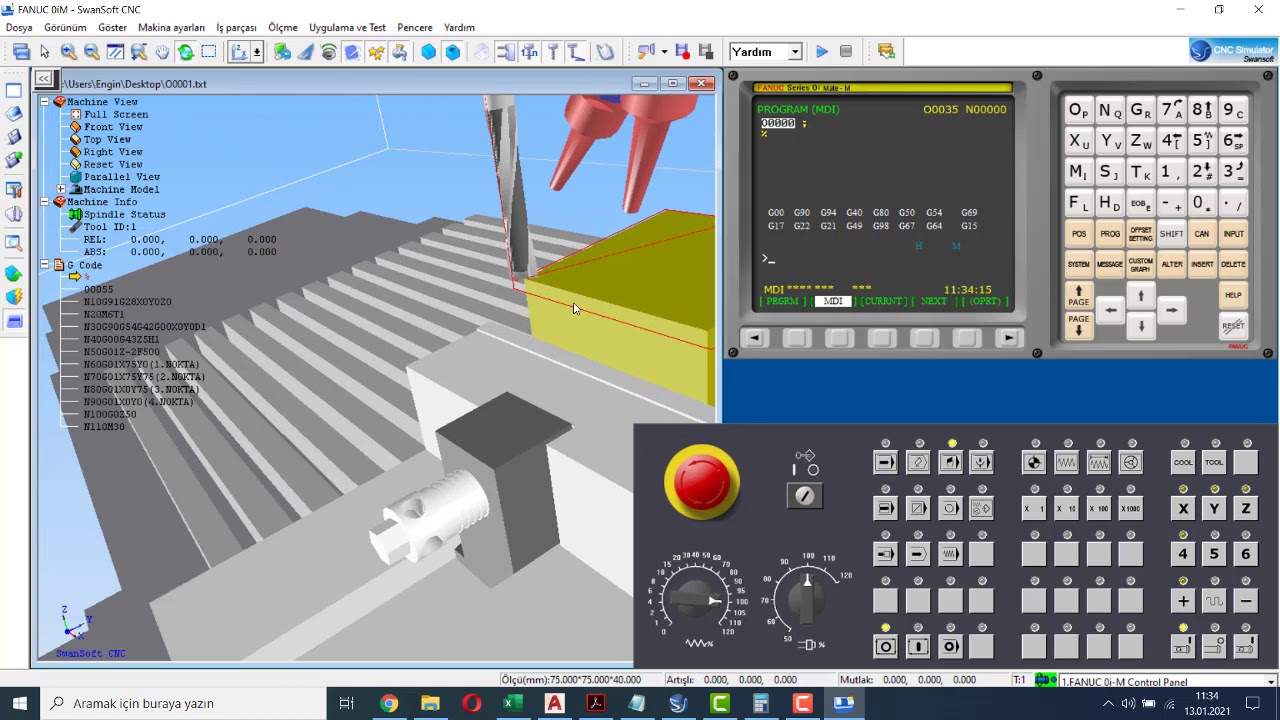Click the POS key on FANUC keypad

point(1079,233)
